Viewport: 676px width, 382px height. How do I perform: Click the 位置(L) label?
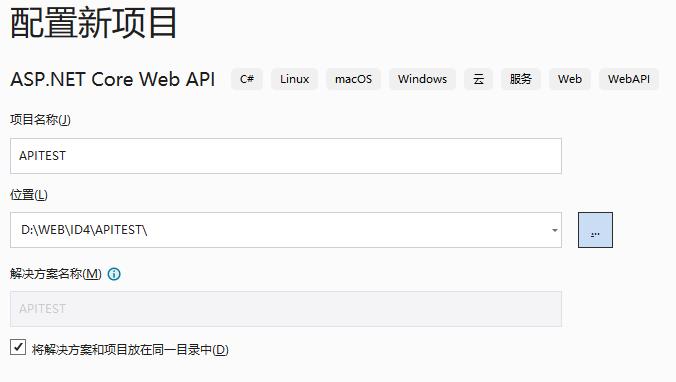[x=29, y=195]
